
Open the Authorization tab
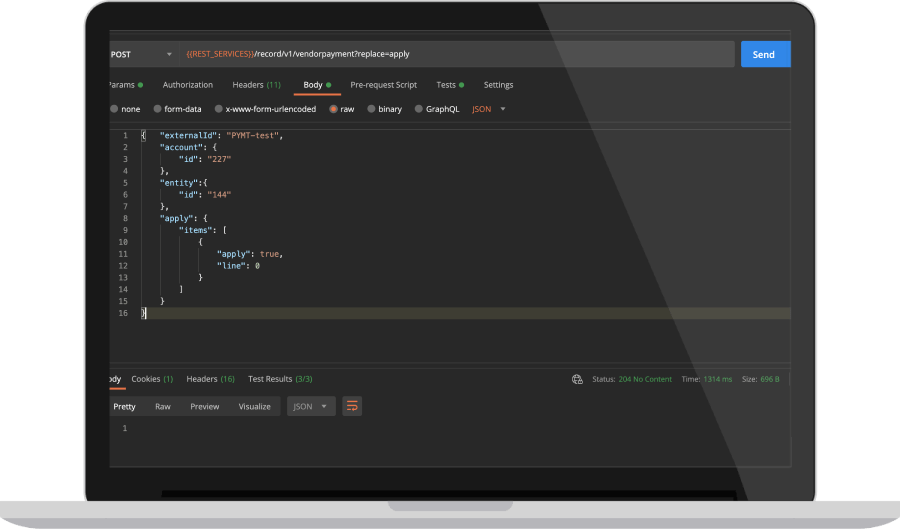click(188, 85)
